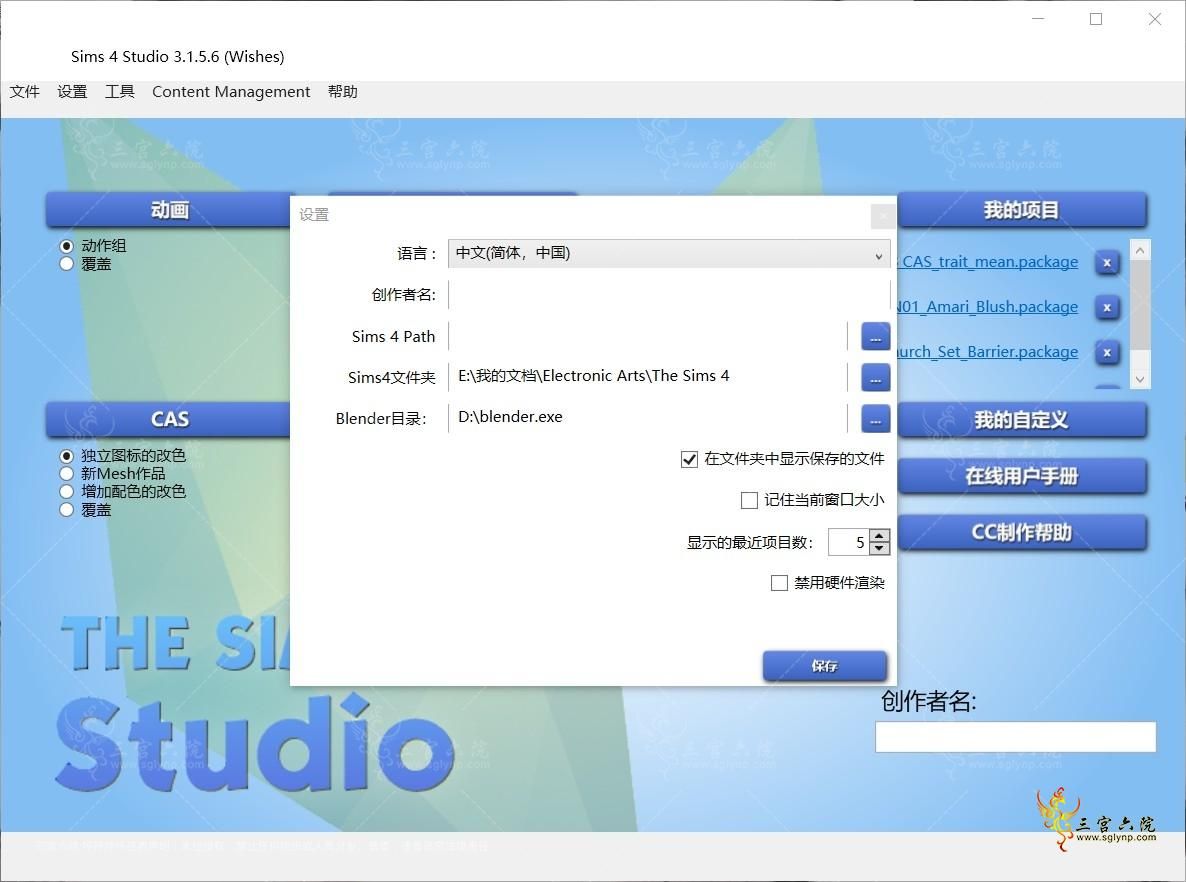Click the 动画 button
1186x882 pixels.
tap(168, 210)
